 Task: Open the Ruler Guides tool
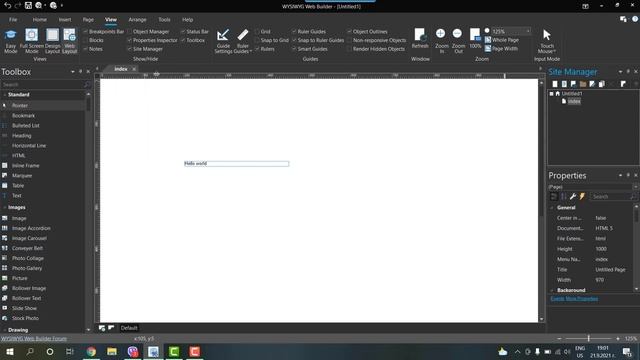tap(243, 41)
